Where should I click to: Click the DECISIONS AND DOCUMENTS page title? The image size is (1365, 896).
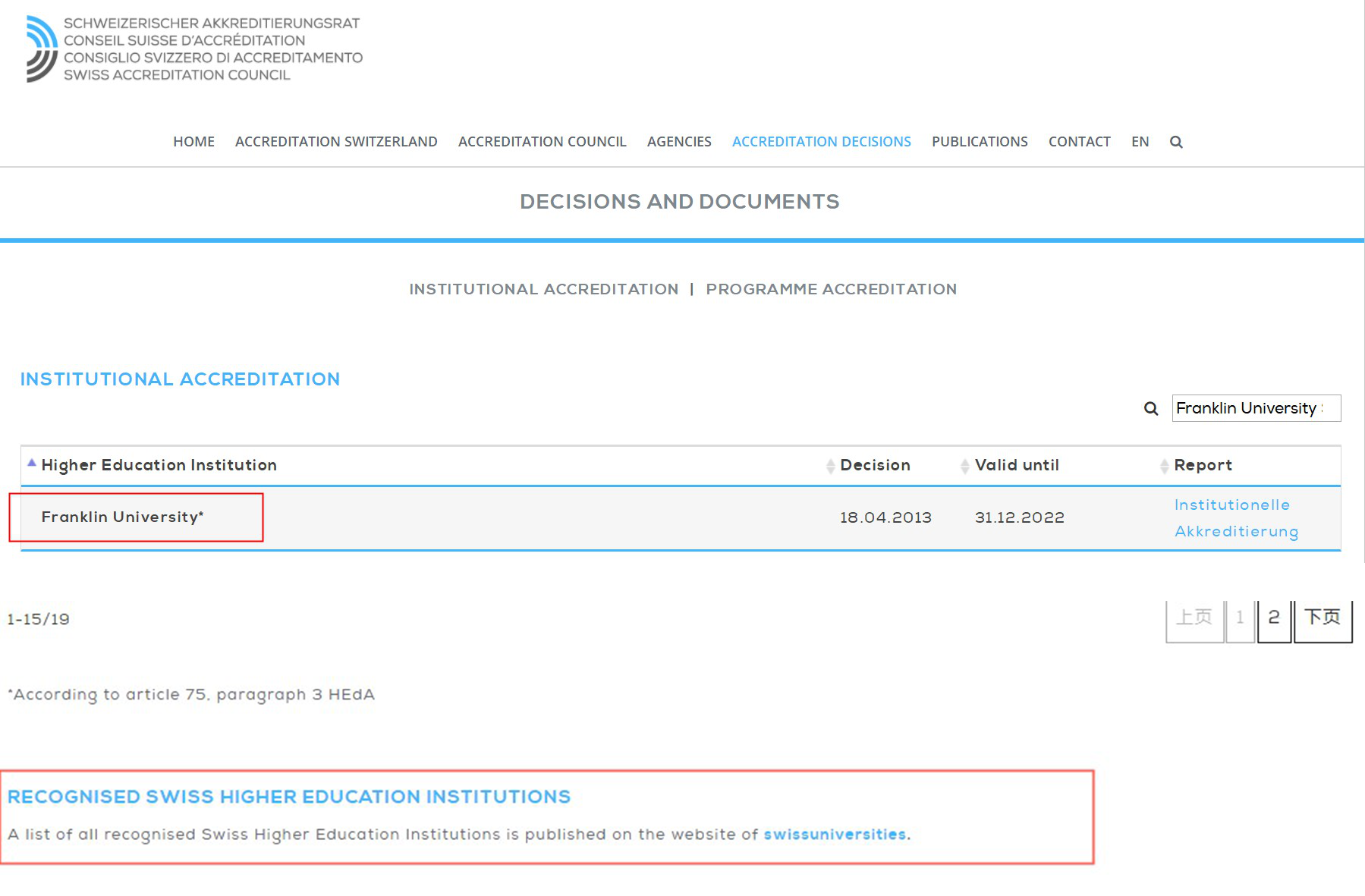tap(679, 202)
